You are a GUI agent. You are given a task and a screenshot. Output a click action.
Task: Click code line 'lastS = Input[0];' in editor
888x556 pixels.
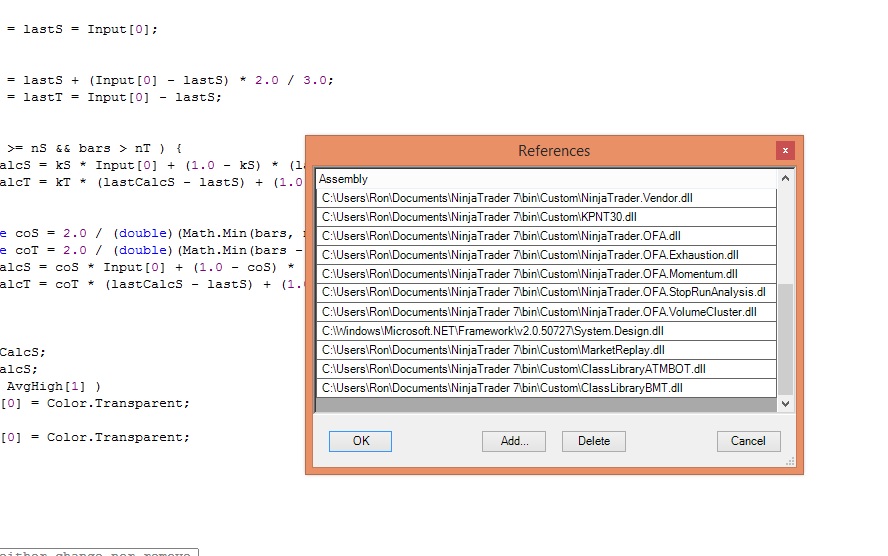pos(82,29)
